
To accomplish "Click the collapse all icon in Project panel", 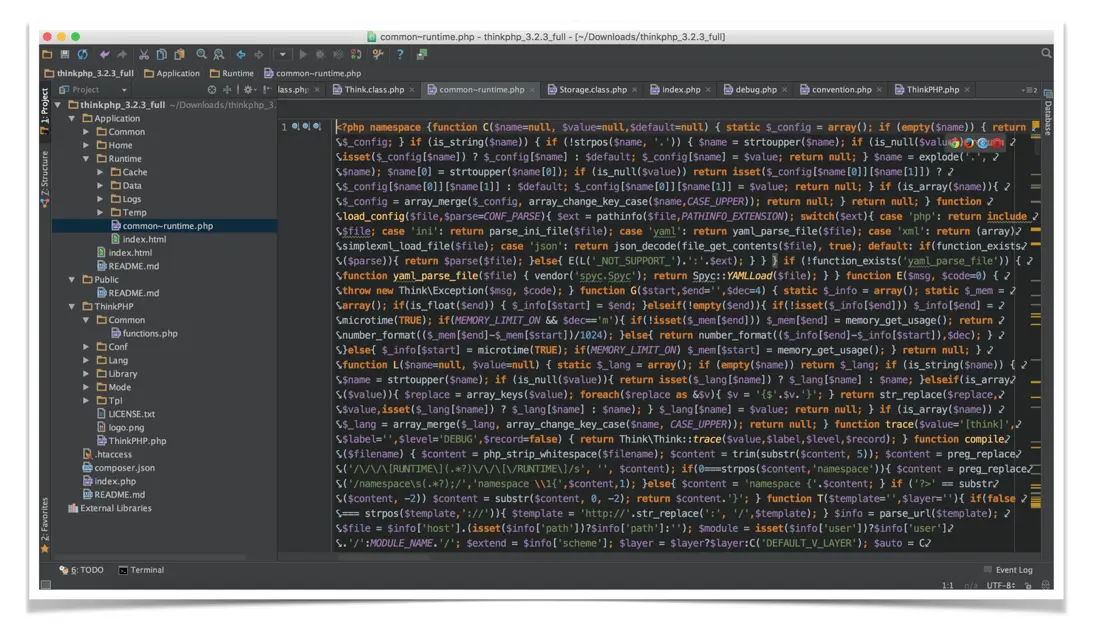I will (x=227, y=90).
